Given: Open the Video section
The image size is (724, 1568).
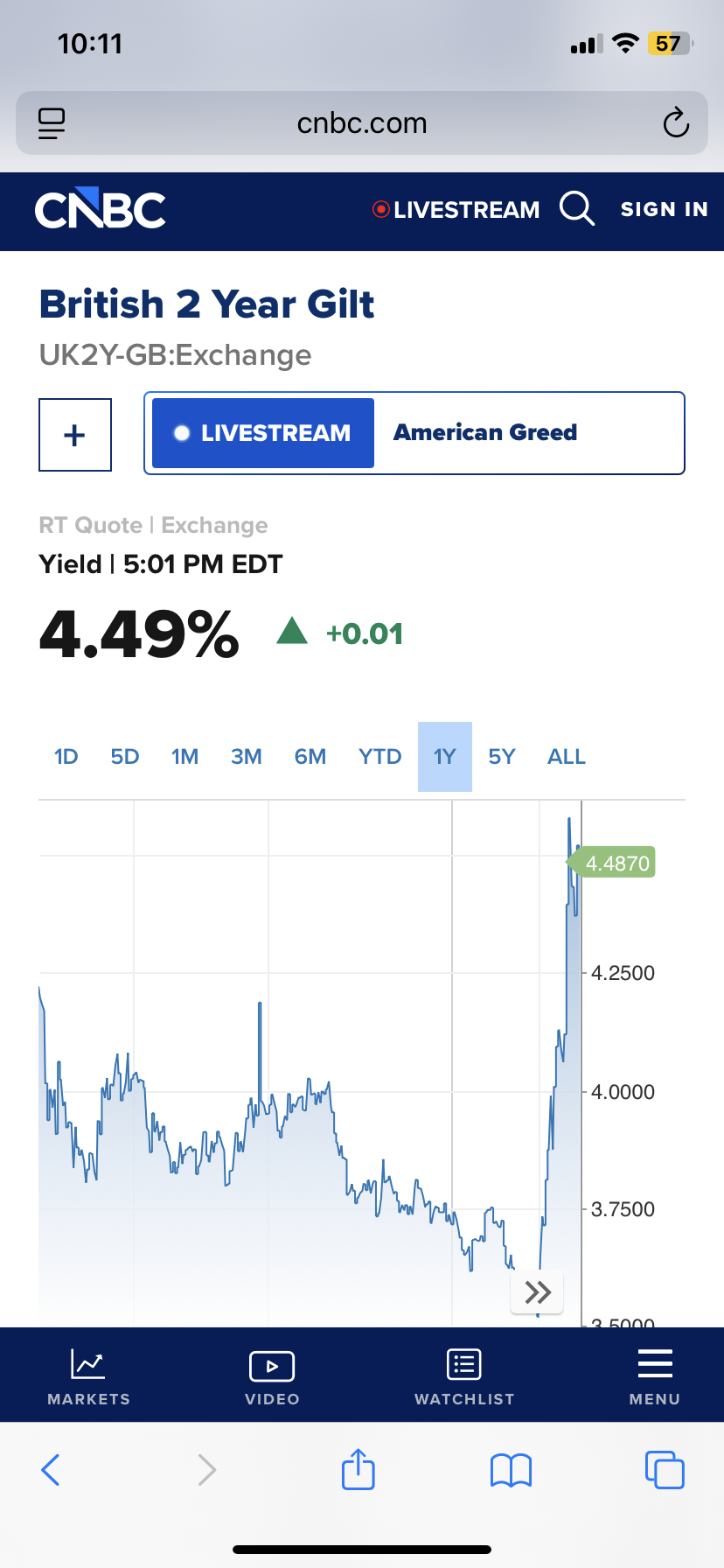Looking at the screenshot, I should point(272,1375).
